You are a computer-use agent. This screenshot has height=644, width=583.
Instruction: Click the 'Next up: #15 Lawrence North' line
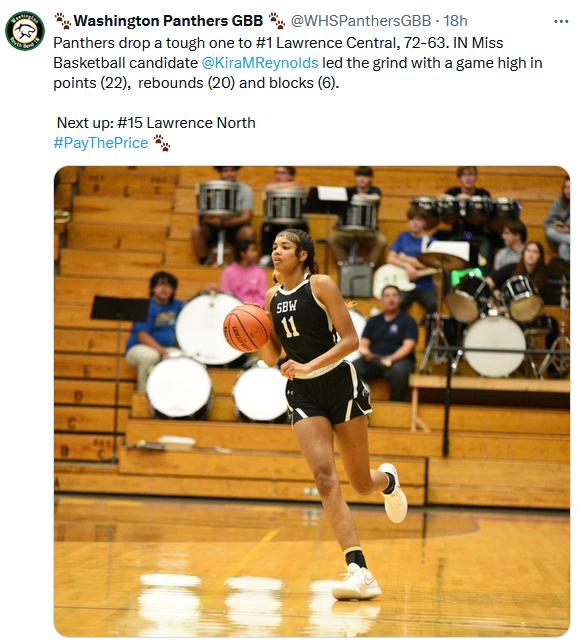click(x=156, y=123)
